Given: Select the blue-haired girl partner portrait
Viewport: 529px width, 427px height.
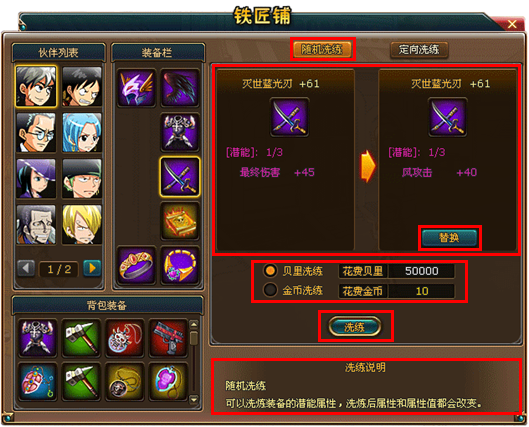Looking at the screenshot, I should [82, 132].
